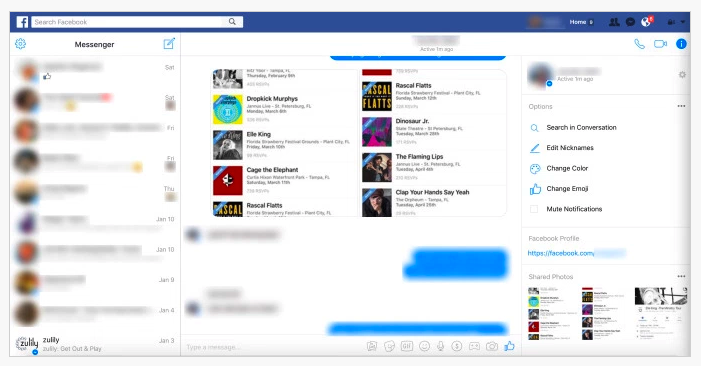This screenshot has height=366, width=701.
Task: Open the Messenger settings gear icon
Action: pyautogui.click(x=21, y=44)
